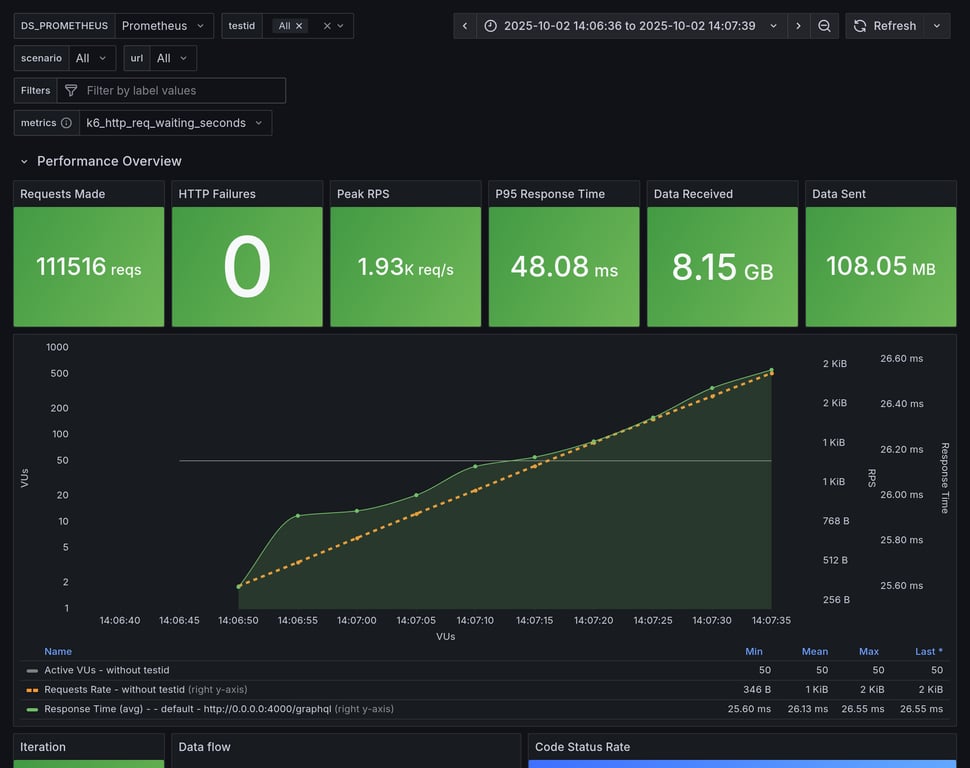The height and width of the screenshot is (768, 970).
Task: Remove the All chip from testid
Action: pos(299,26)
